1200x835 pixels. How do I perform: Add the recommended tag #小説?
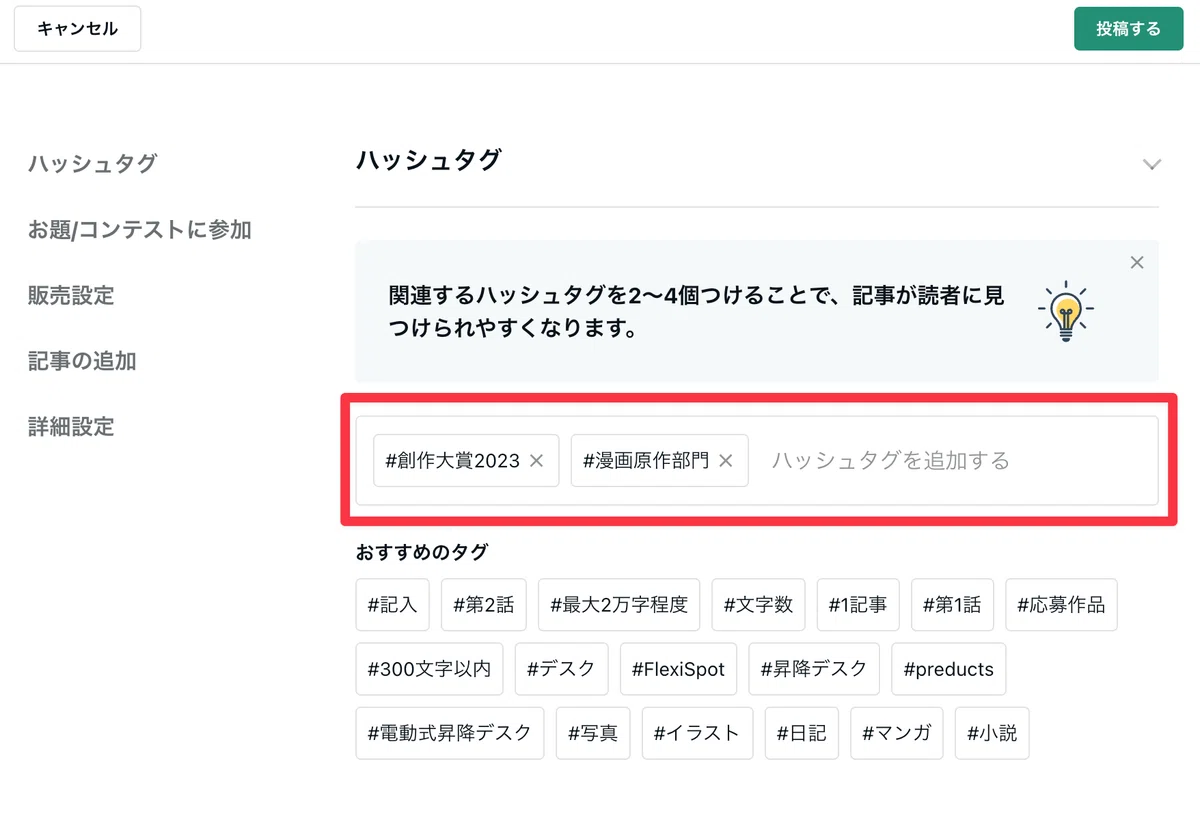(x=992, y=733)
